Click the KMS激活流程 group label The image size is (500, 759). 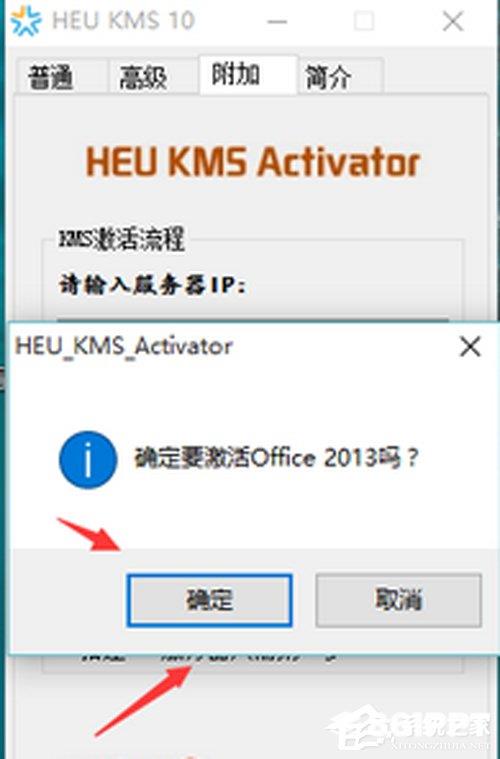click(x=121, y=239)
